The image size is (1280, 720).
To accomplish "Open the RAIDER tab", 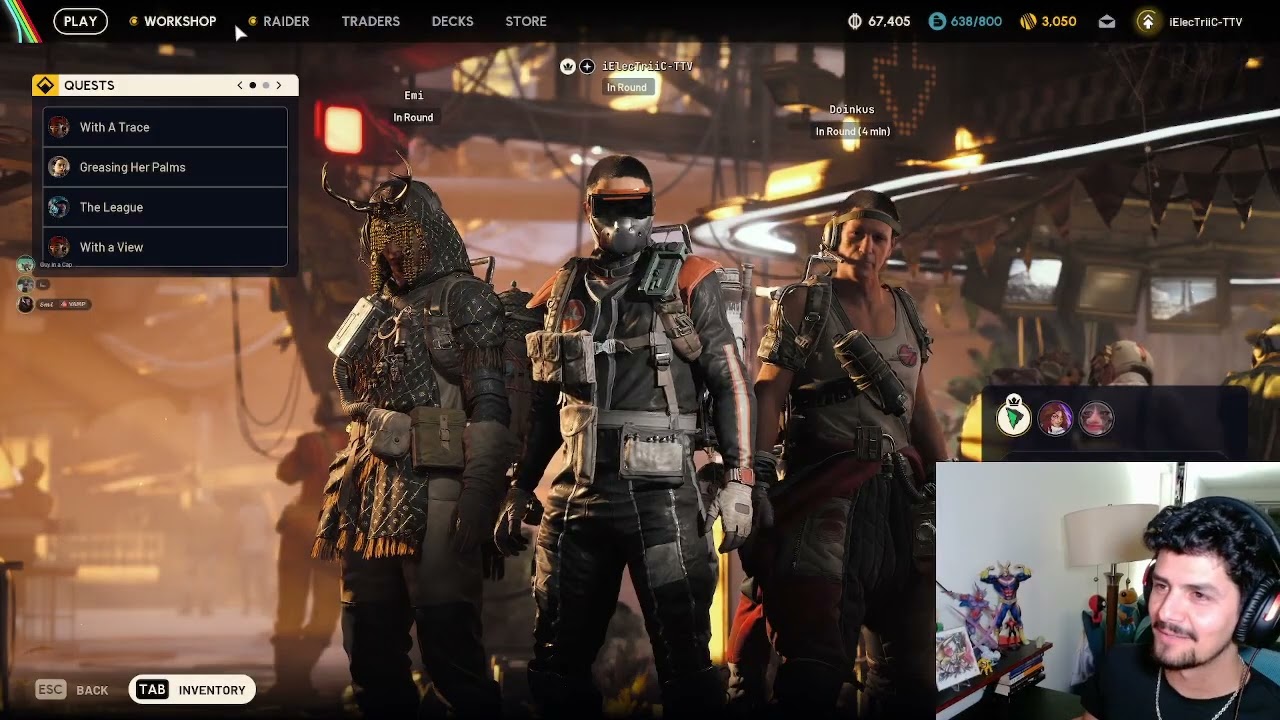I will pyautogui.click(x=286, y=21).
